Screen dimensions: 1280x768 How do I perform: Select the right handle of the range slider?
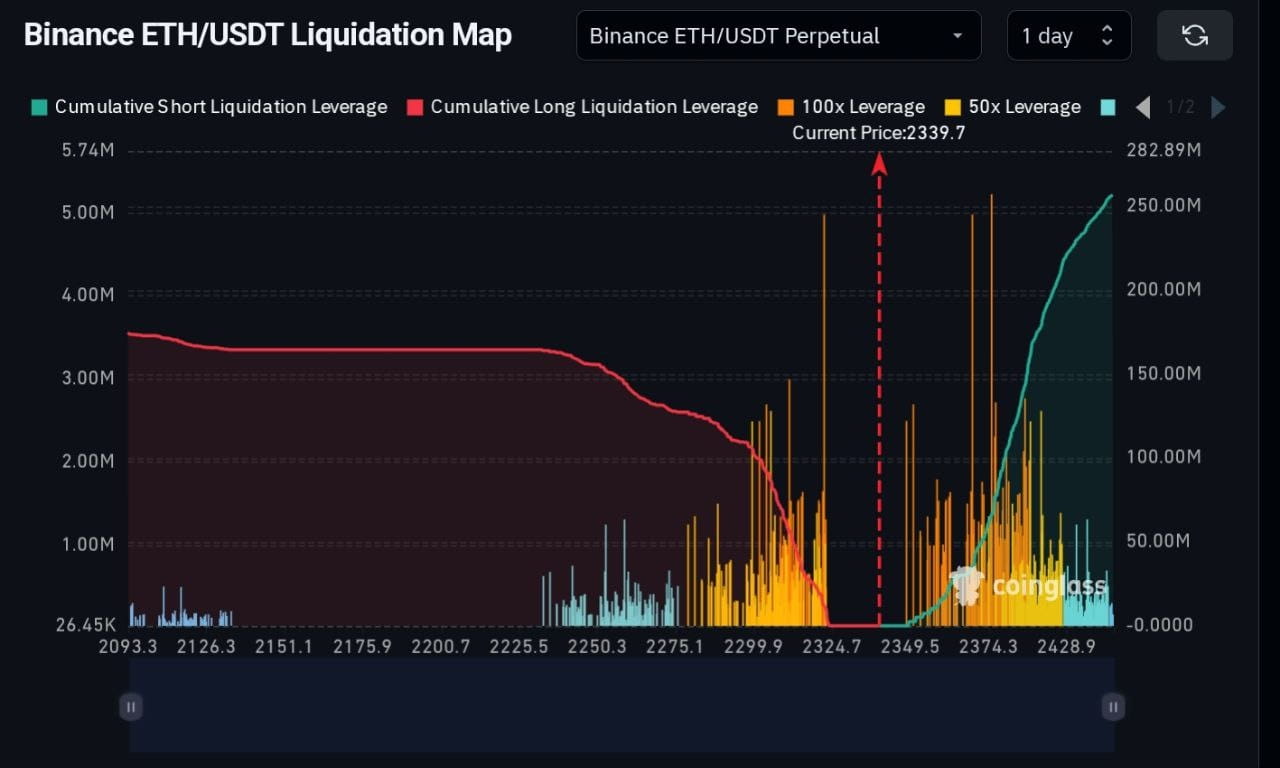coord(1113,706)
